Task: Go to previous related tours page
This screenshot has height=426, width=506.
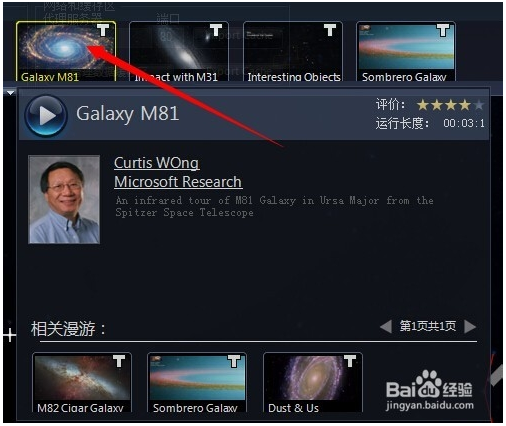Action: click(386, 327)
